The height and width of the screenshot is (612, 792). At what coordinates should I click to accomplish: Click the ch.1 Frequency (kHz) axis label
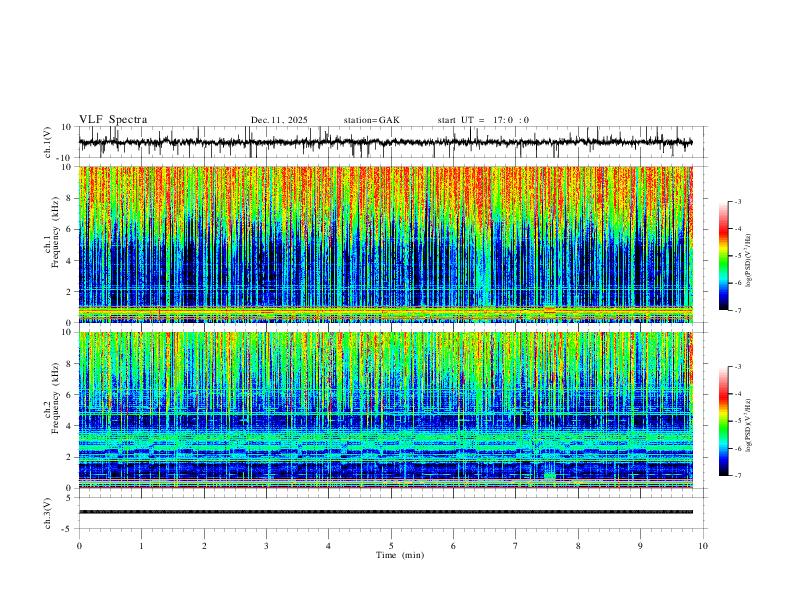click(x=52, y=232)
